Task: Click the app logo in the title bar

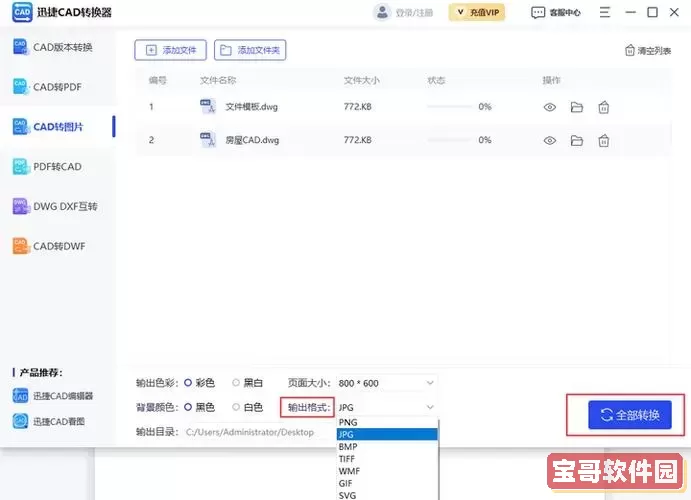Action: tap(22, 12)
